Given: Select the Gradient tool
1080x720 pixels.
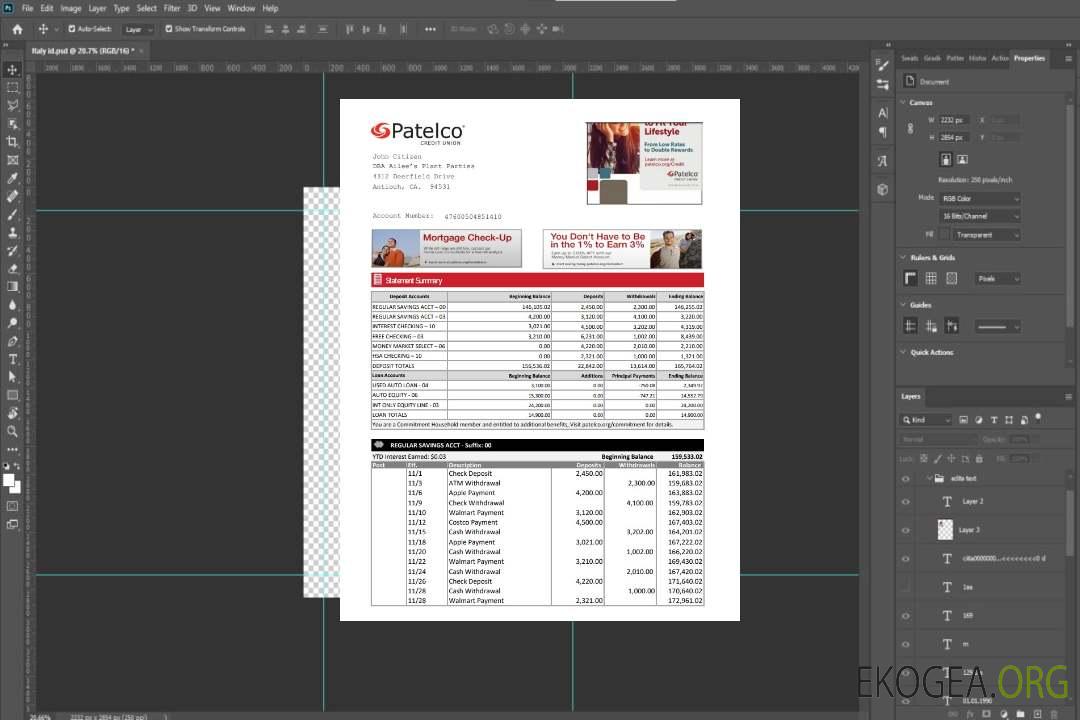Looking at the screenshot, I should click(12, 287).
